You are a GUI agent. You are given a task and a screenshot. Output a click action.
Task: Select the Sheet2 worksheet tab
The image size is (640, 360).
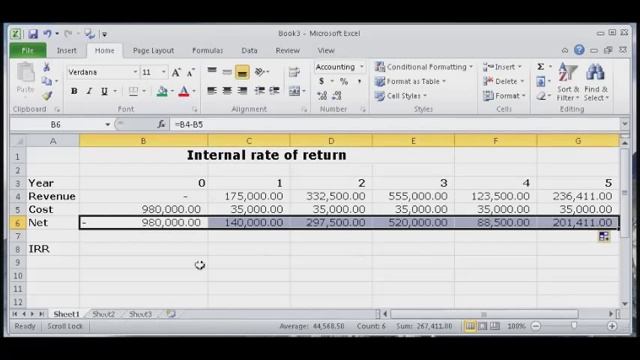tap(103, 314)
